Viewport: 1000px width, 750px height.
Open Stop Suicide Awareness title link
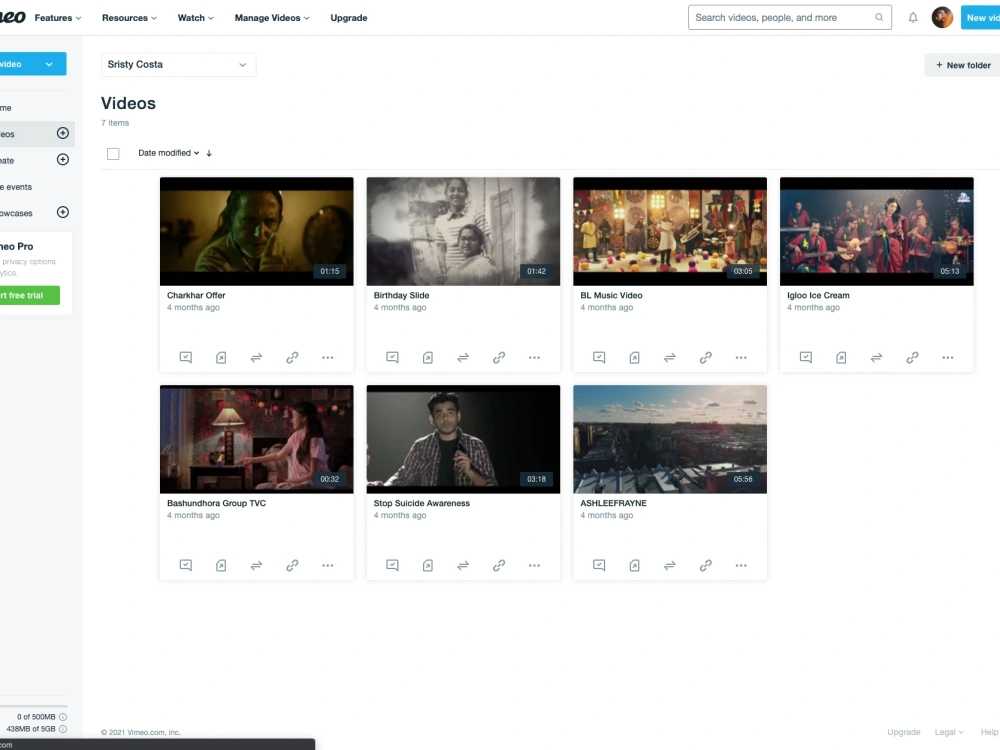422,503
